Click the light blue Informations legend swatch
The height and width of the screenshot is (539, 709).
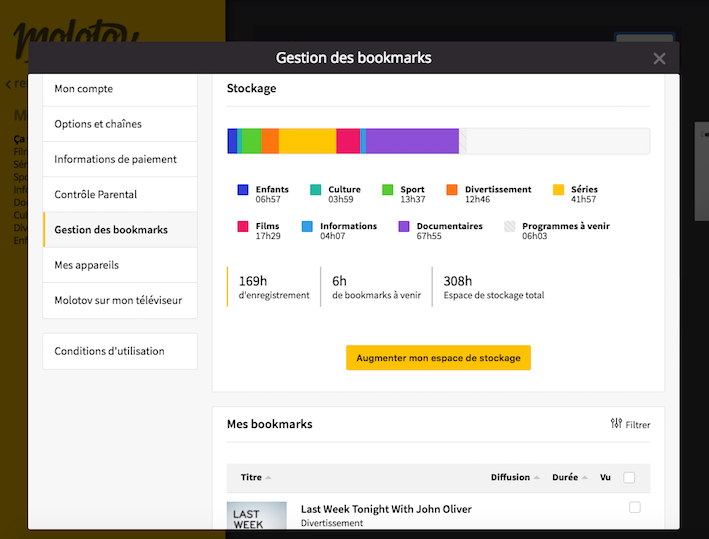pyautogui.click(x=307, y=226)
